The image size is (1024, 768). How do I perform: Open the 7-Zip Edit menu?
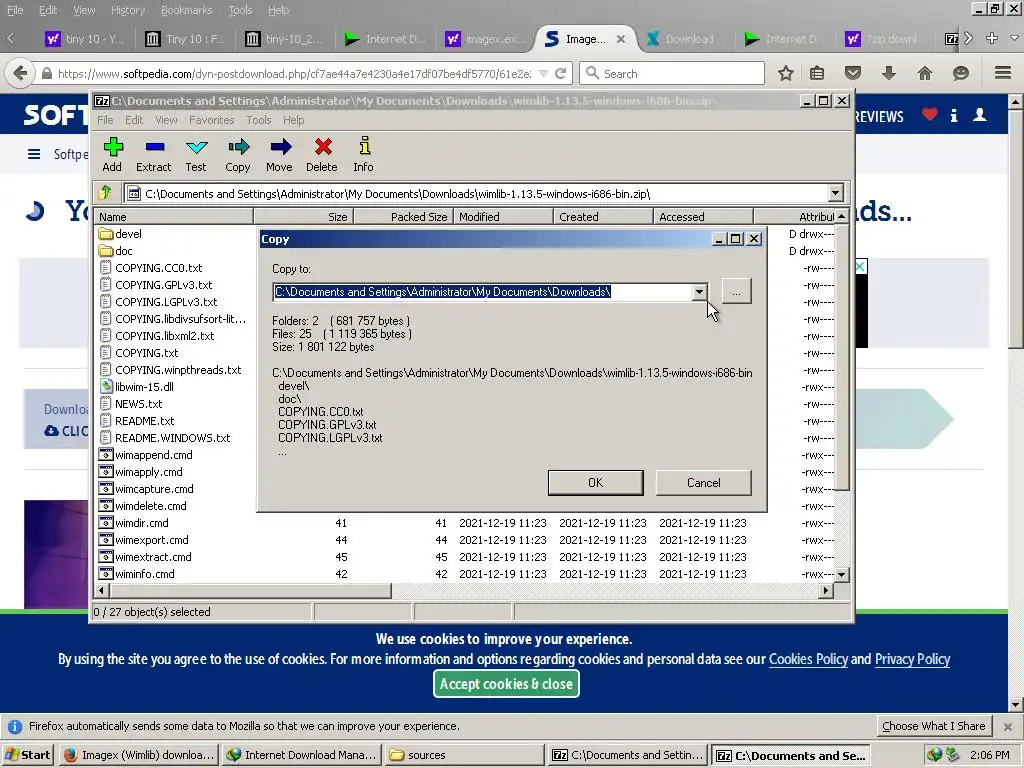coord(134,120)
